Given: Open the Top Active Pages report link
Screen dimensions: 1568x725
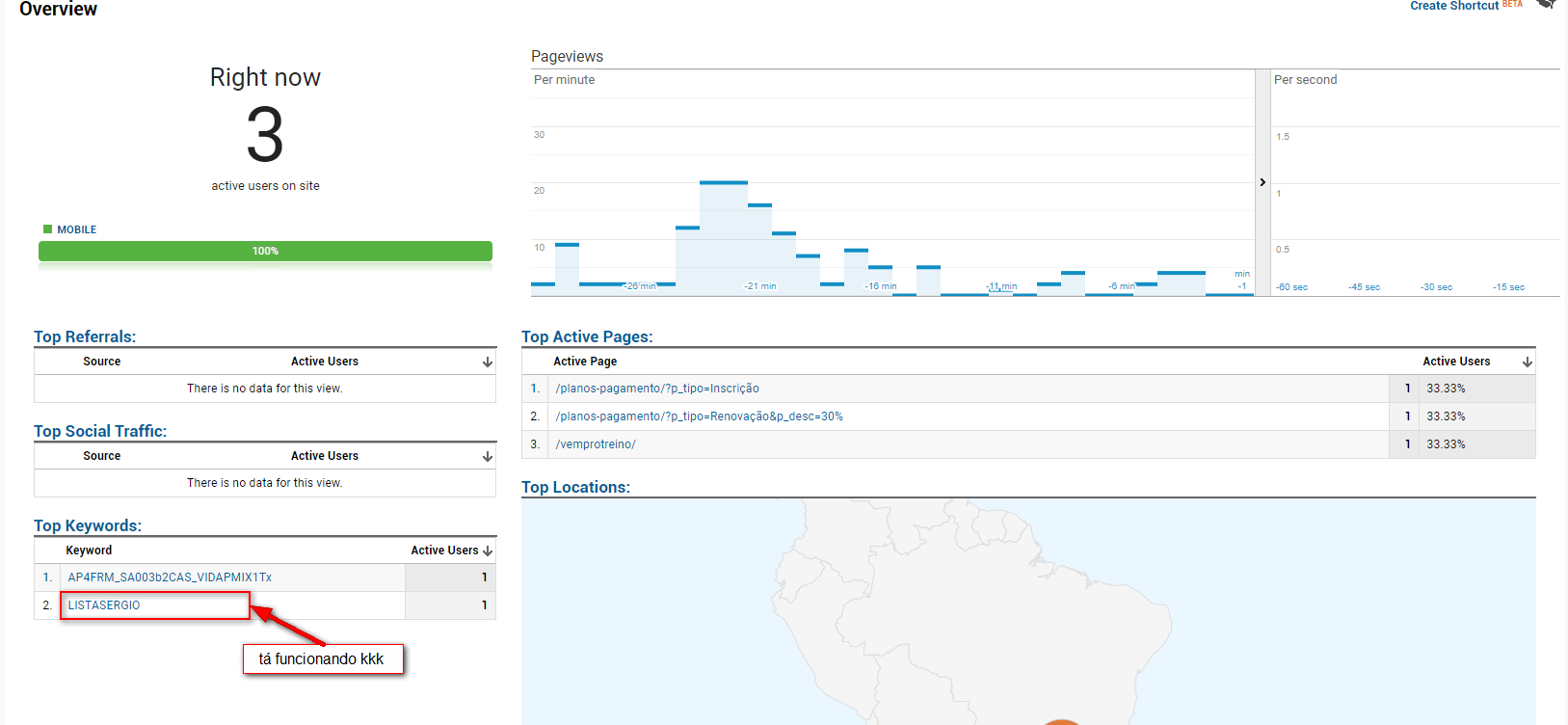Looking at the screenshot, I should click(x=587, y=336).
